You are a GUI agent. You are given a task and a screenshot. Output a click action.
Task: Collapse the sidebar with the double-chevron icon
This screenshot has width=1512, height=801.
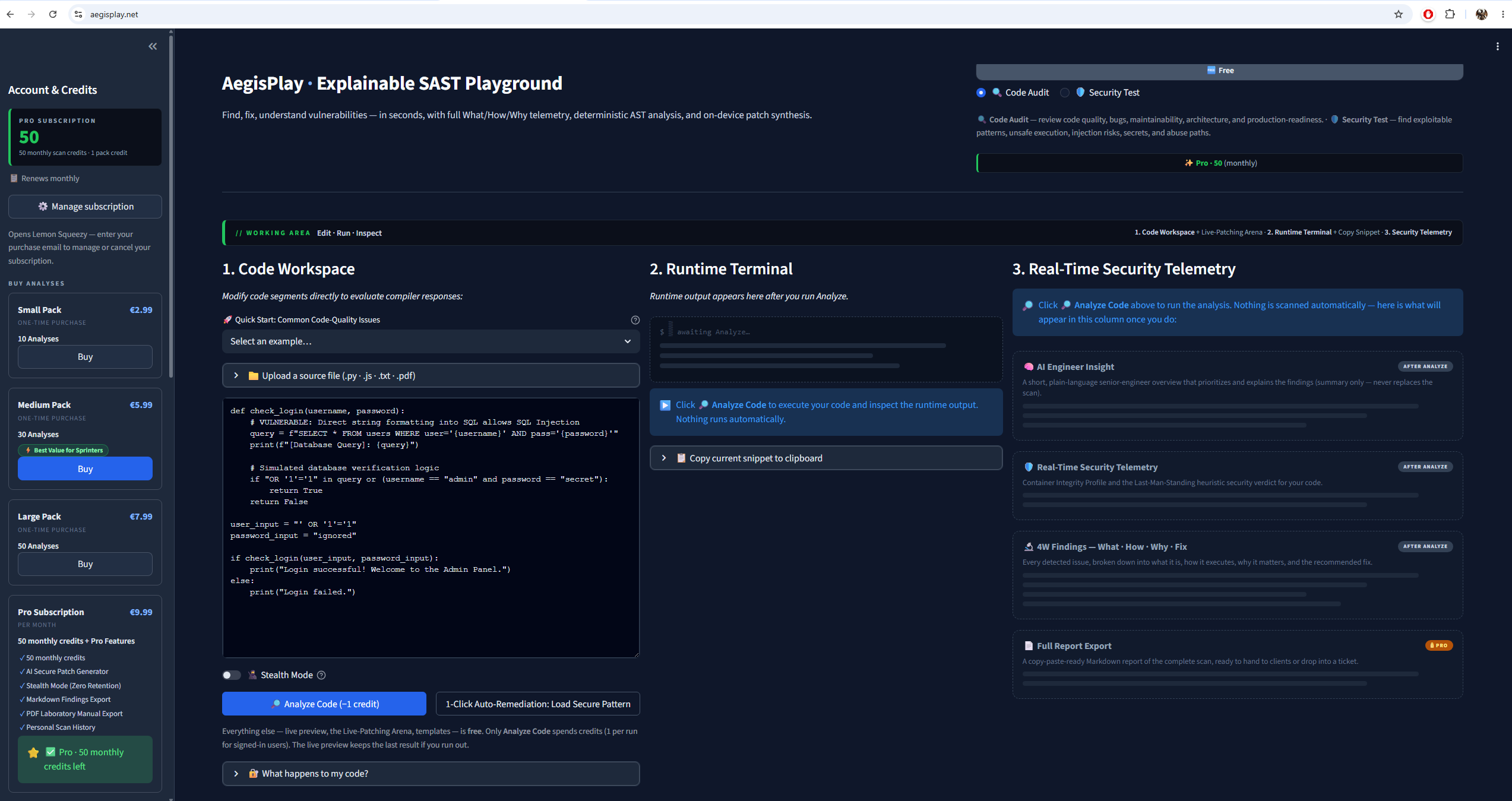pos(153,46)
